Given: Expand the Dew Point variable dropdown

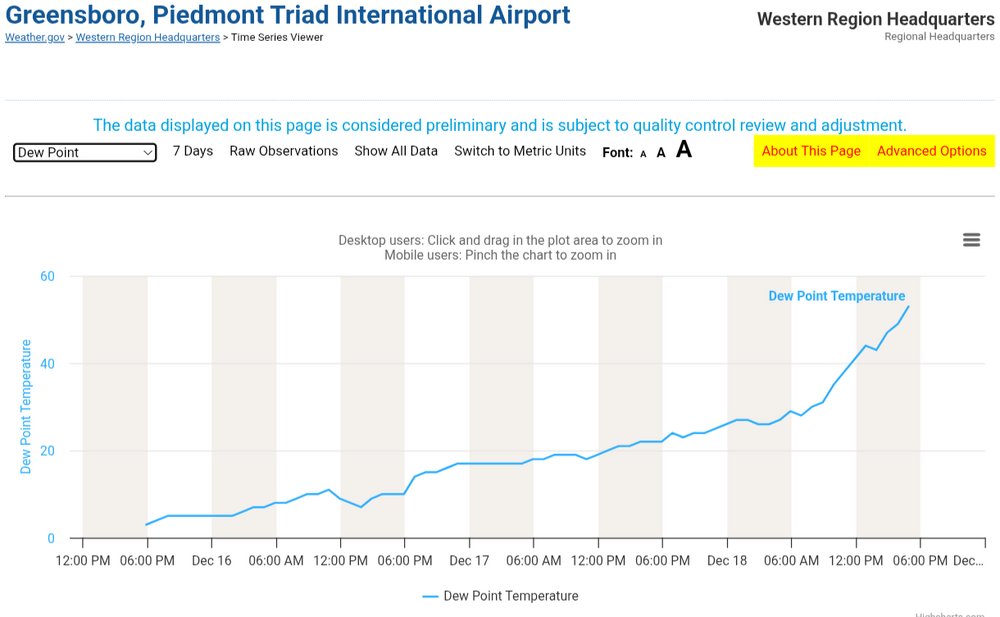Looking at the screenshot, I should tap(85, 152).
